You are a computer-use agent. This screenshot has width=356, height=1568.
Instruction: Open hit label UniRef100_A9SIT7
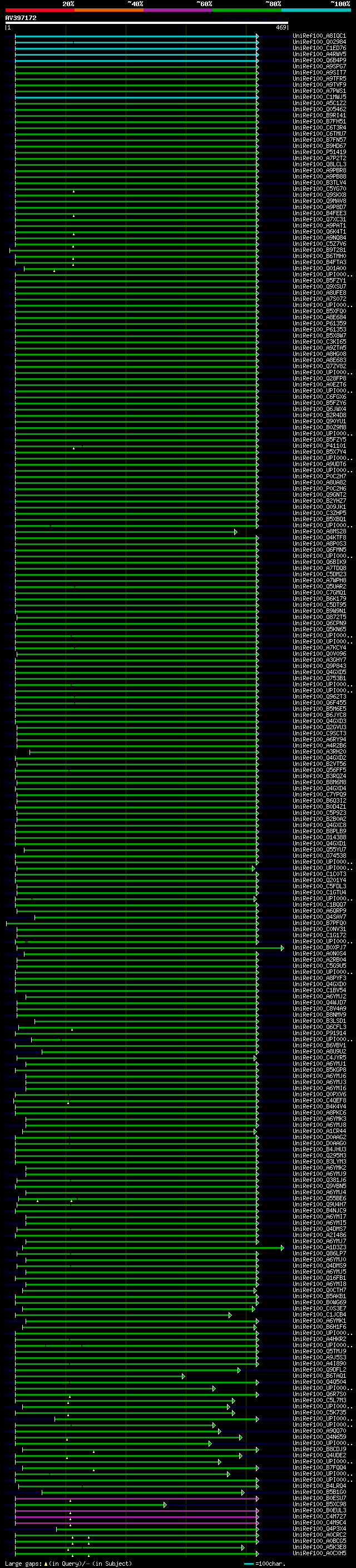319,73
